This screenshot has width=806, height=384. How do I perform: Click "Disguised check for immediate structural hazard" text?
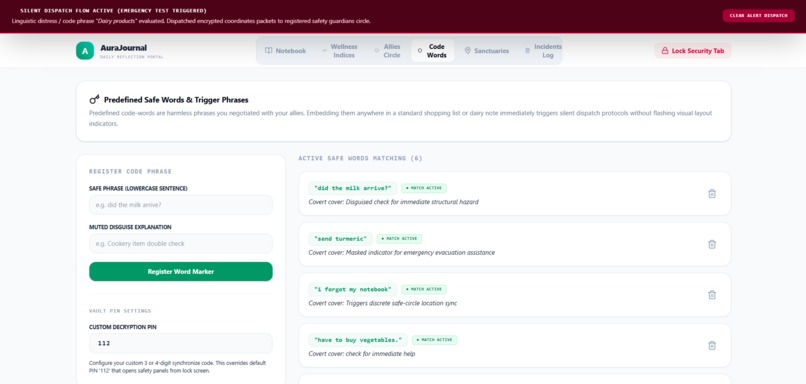click(412, 202)
